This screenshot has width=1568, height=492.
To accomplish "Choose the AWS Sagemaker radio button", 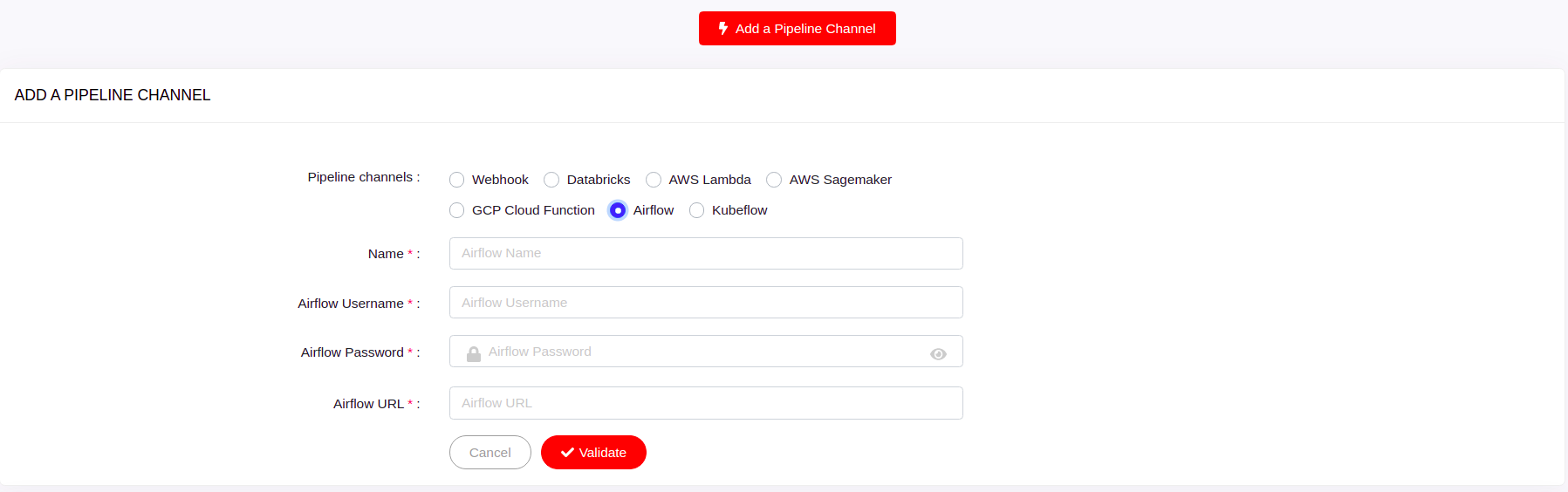I will tap(774, 180).
